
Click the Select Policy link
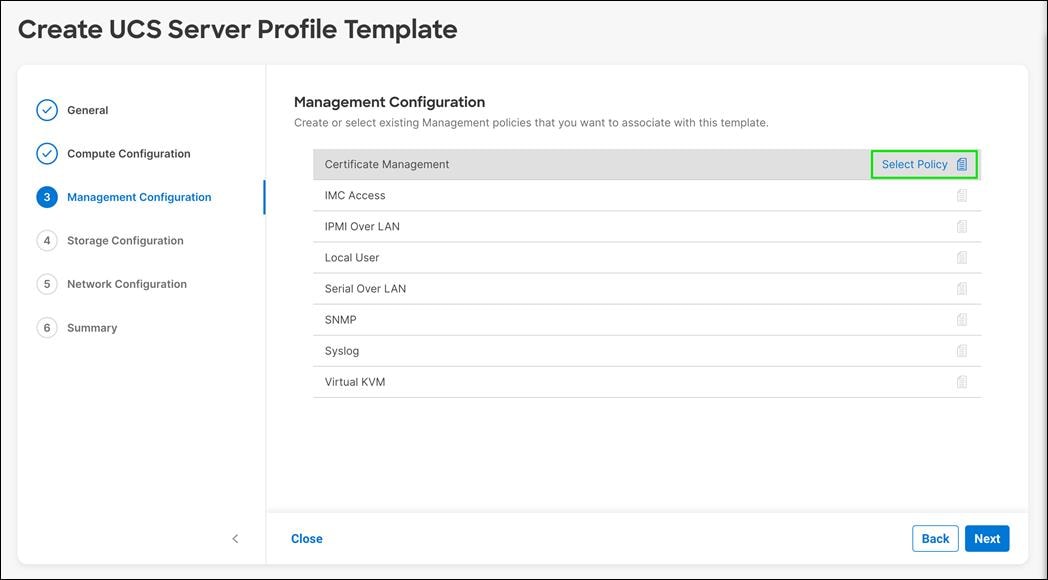913,163
